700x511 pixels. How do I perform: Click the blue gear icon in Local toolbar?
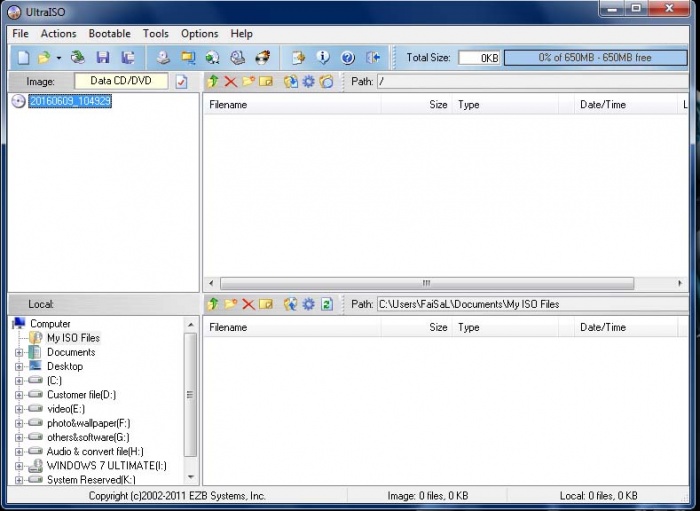point(308,304)
